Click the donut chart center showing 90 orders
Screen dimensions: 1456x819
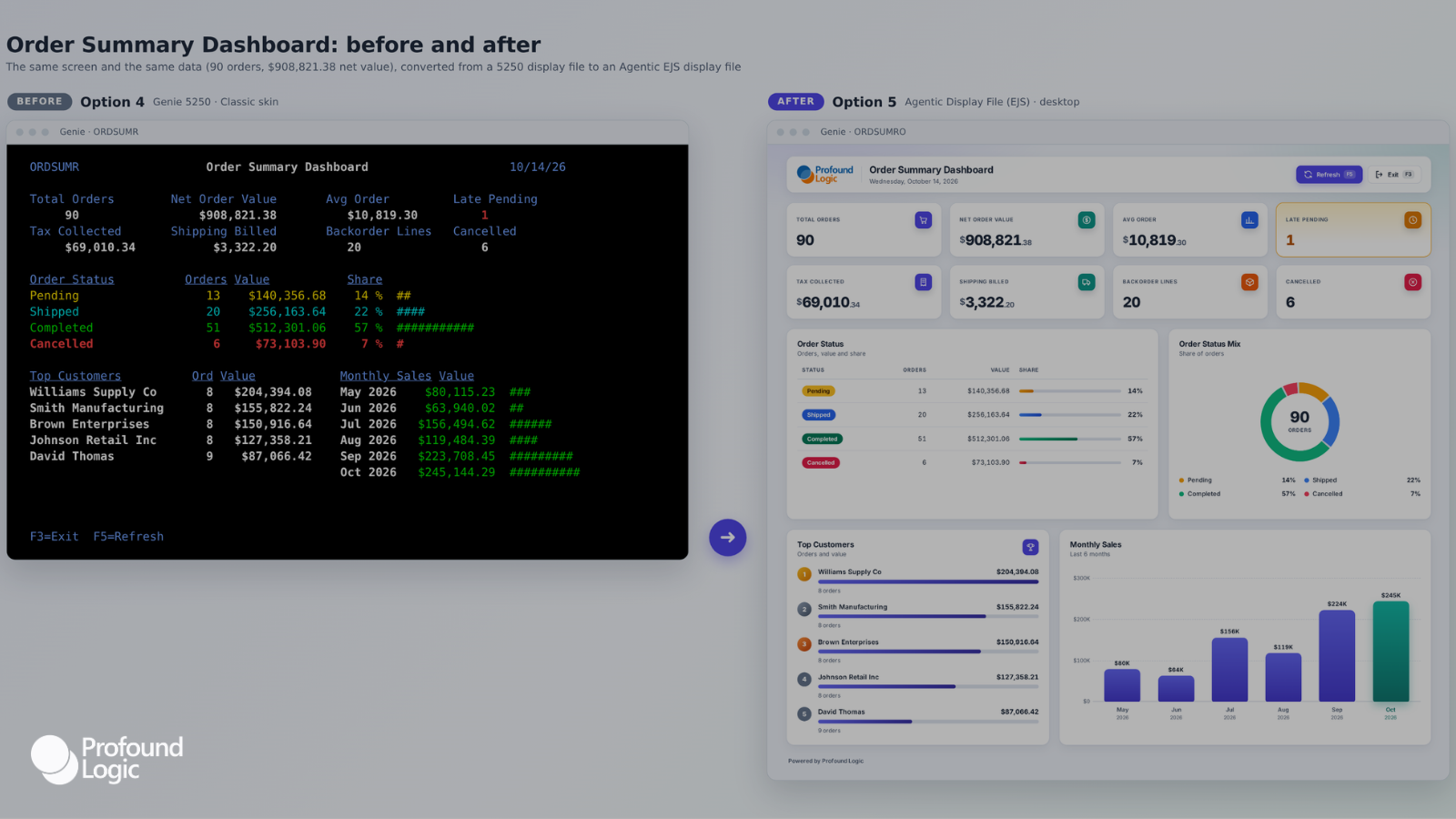[x=1299, y=421]
